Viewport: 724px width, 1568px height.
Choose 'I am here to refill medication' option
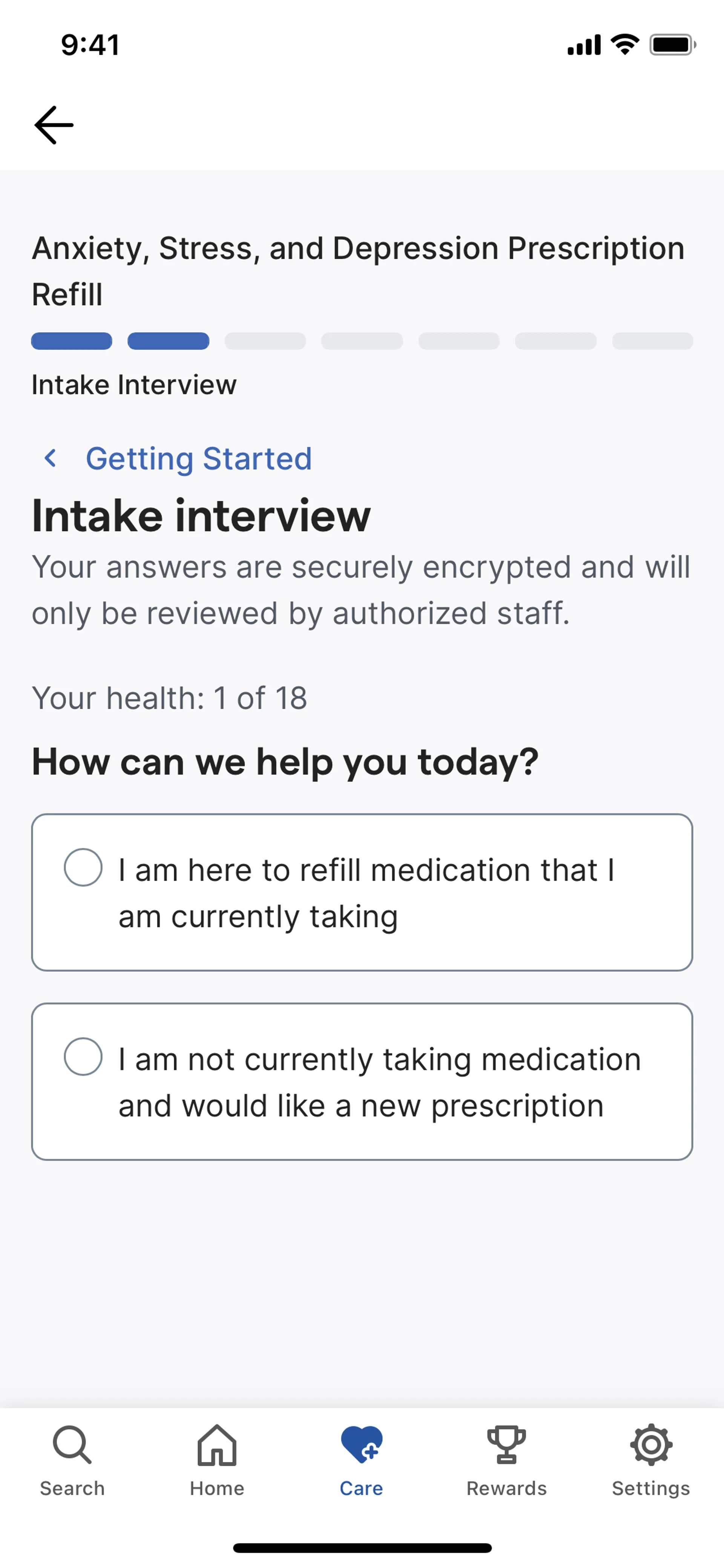(365, 892)
